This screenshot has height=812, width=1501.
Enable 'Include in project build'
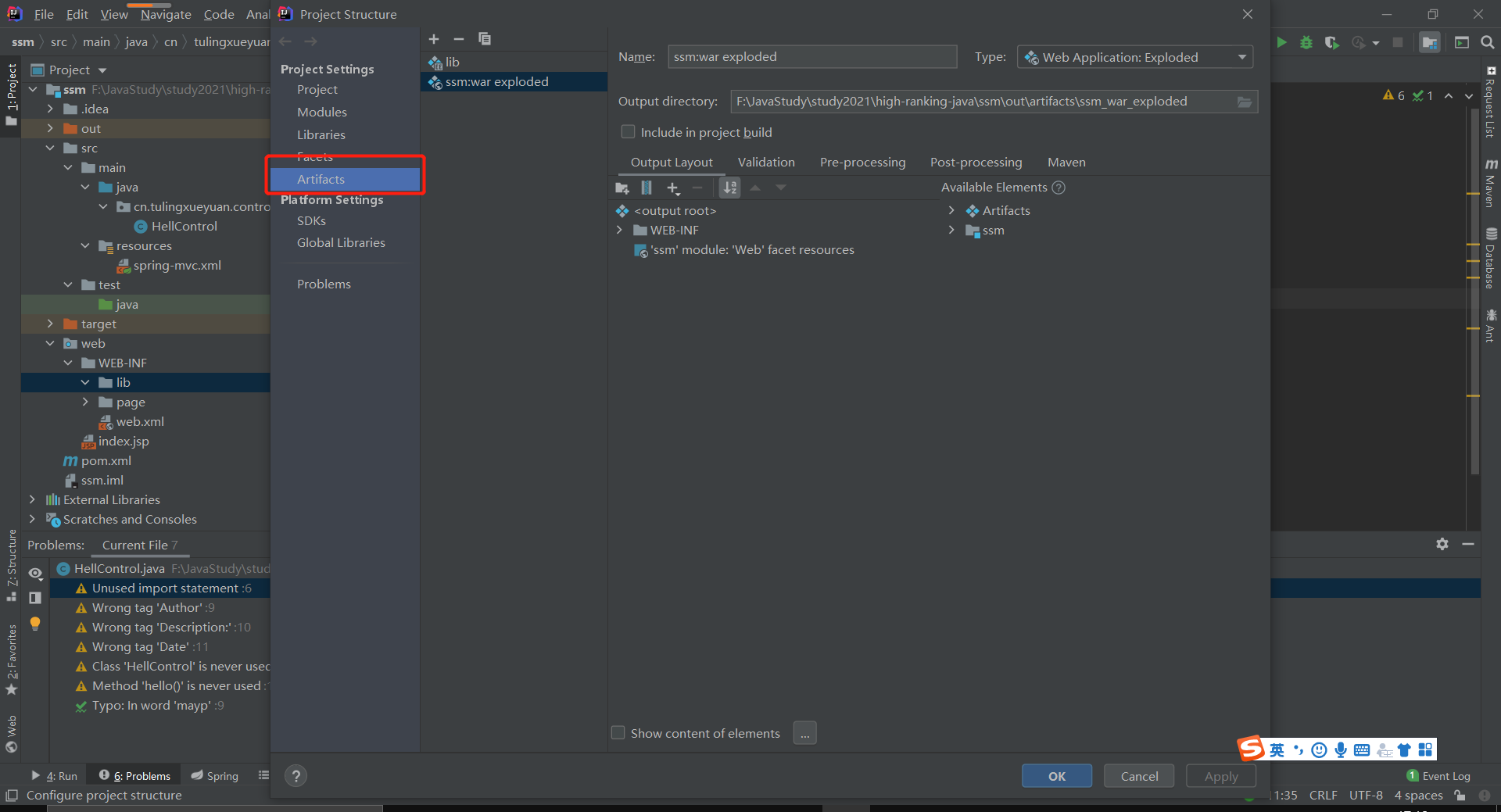click(x=628, y=131)
